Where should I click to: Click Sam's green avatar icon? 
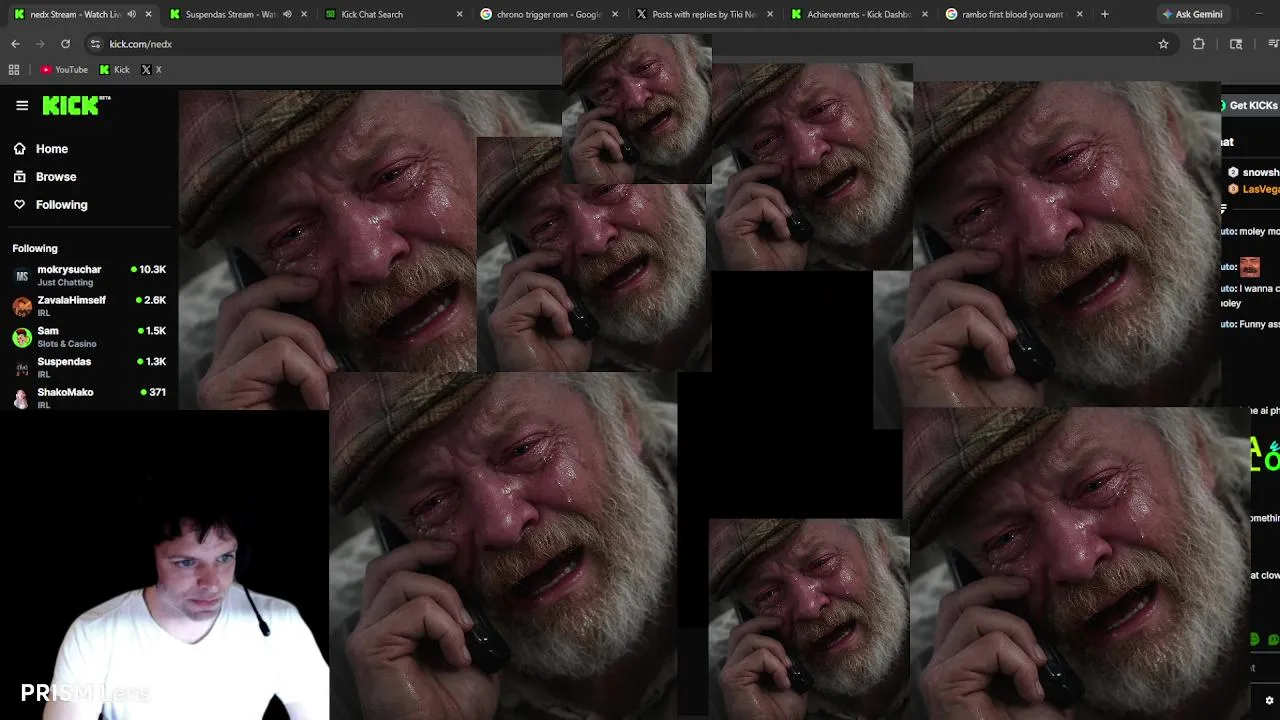click(21, 337)
